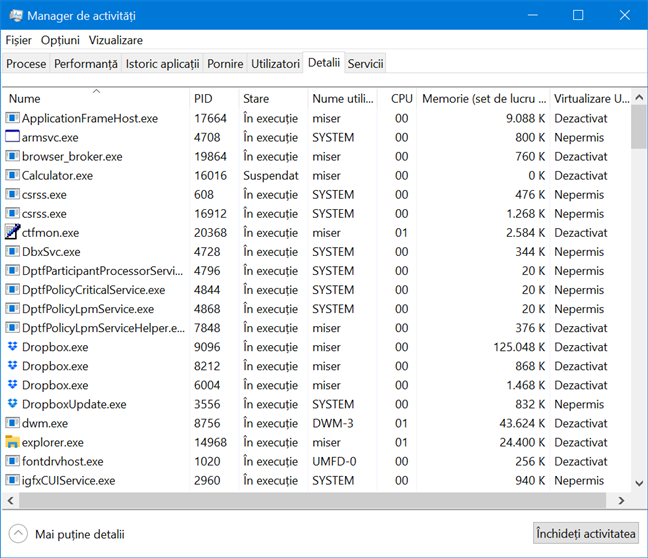Click the 43.624 K memory value

[x=522, y=423]
